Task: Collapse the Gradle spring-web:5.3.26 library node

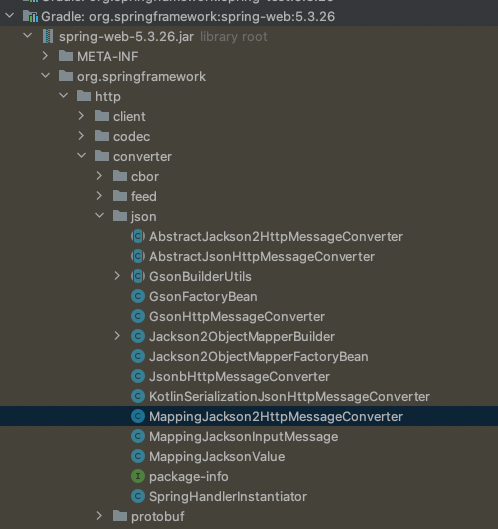Action: (10, 16)
